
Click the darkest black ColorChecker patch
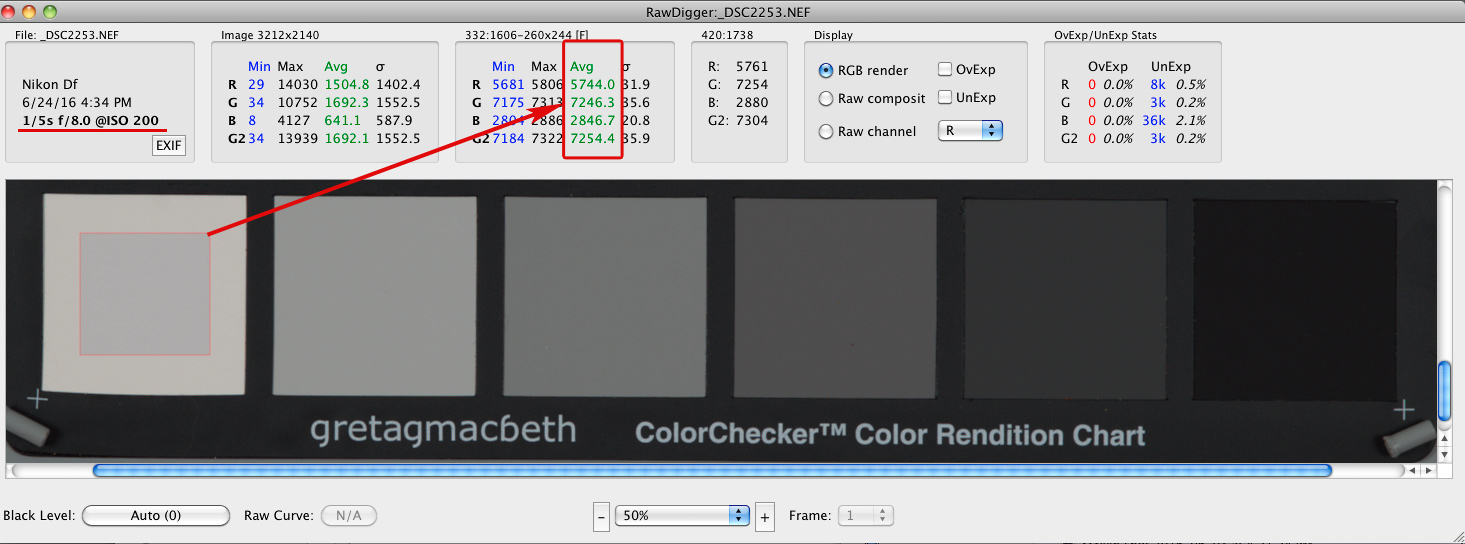tap(1294, 297)
